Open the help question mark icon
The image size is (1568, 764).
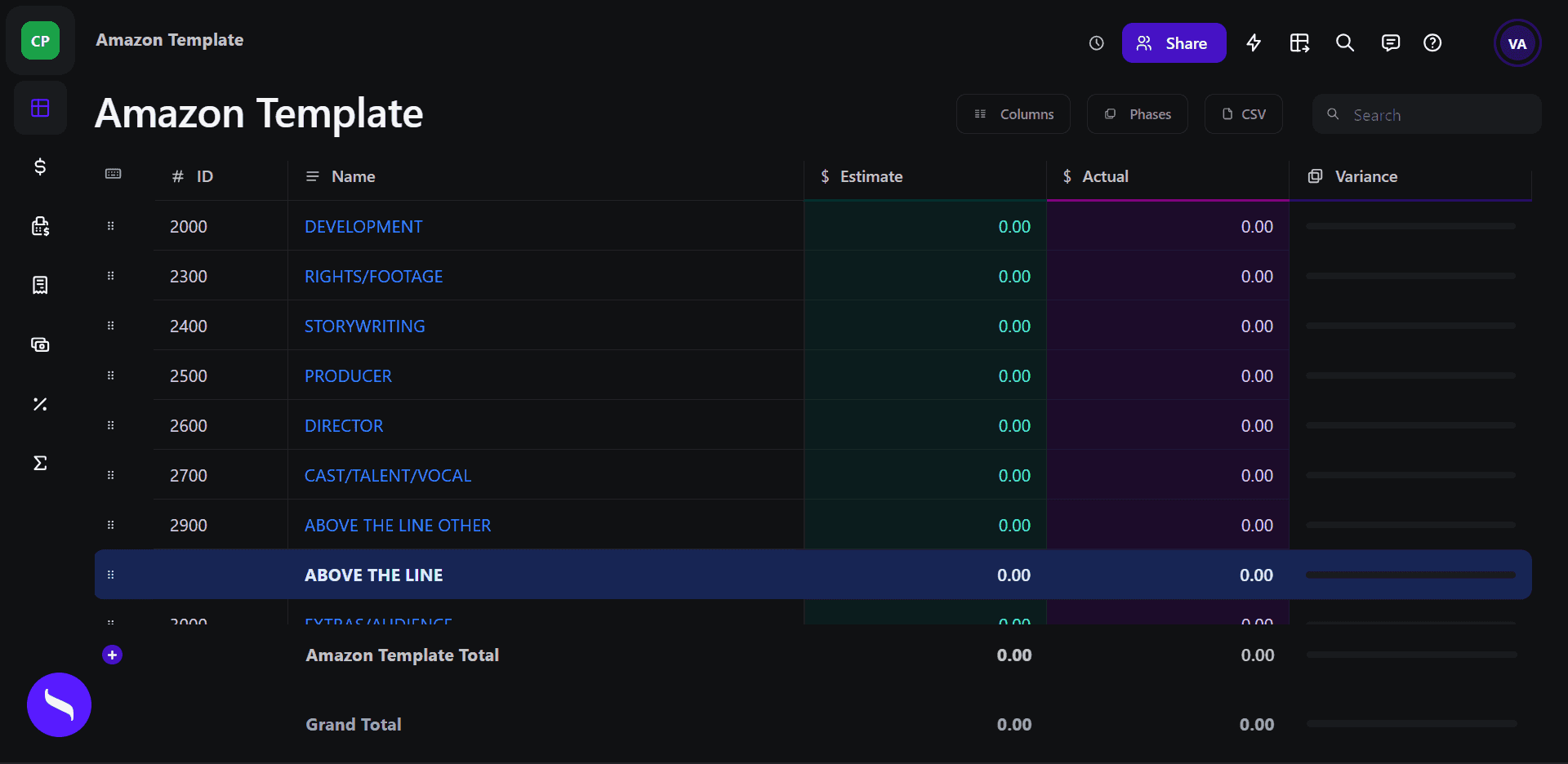[1432, 43]
